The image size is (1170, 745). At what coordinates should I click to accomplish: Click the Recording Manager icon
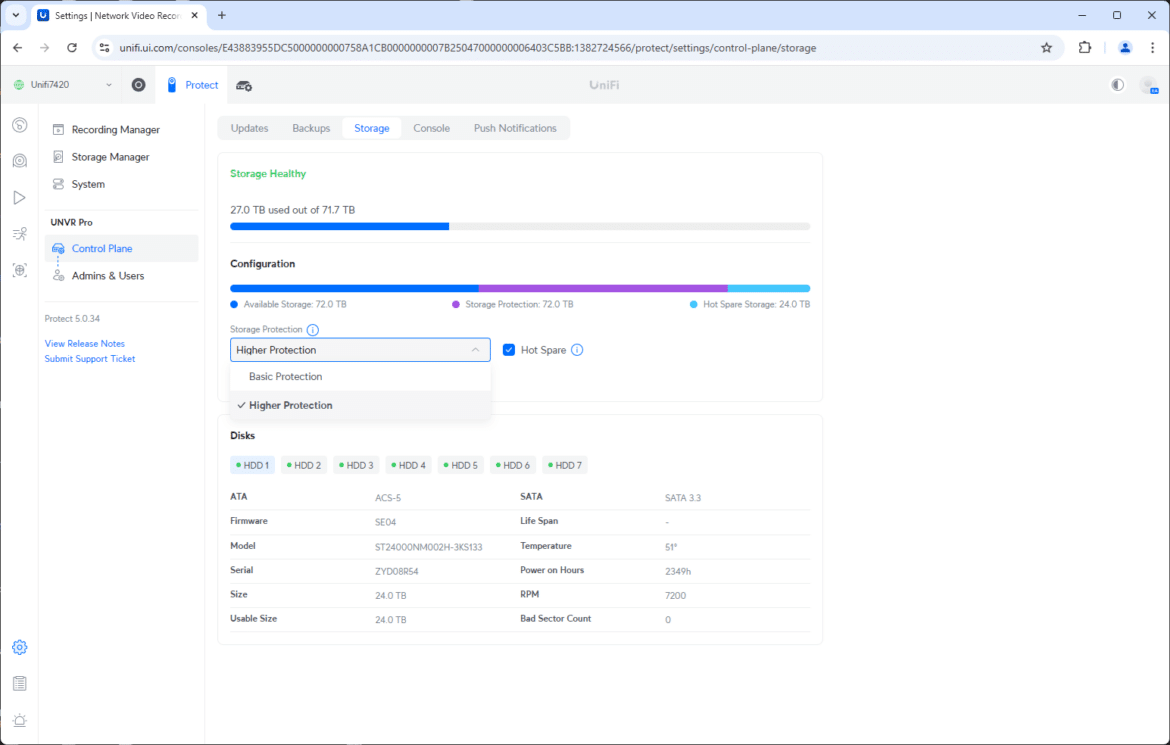pos(58,129)
